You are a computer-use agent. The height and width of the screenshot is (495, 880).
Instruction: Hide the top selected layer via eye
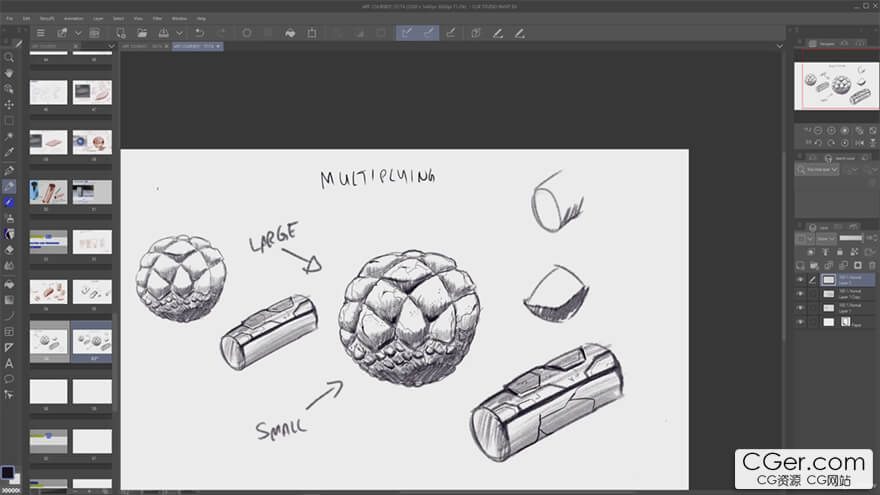click(x=800, y=279)
